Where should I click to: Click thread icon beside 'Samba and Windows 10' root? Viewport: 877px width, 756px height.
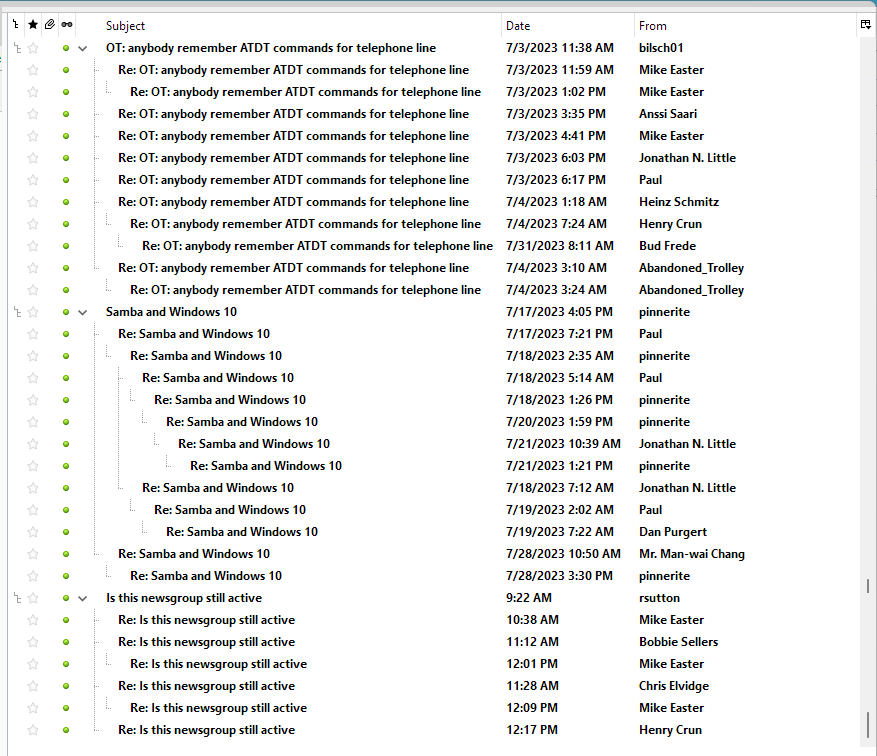click(17, 312)
